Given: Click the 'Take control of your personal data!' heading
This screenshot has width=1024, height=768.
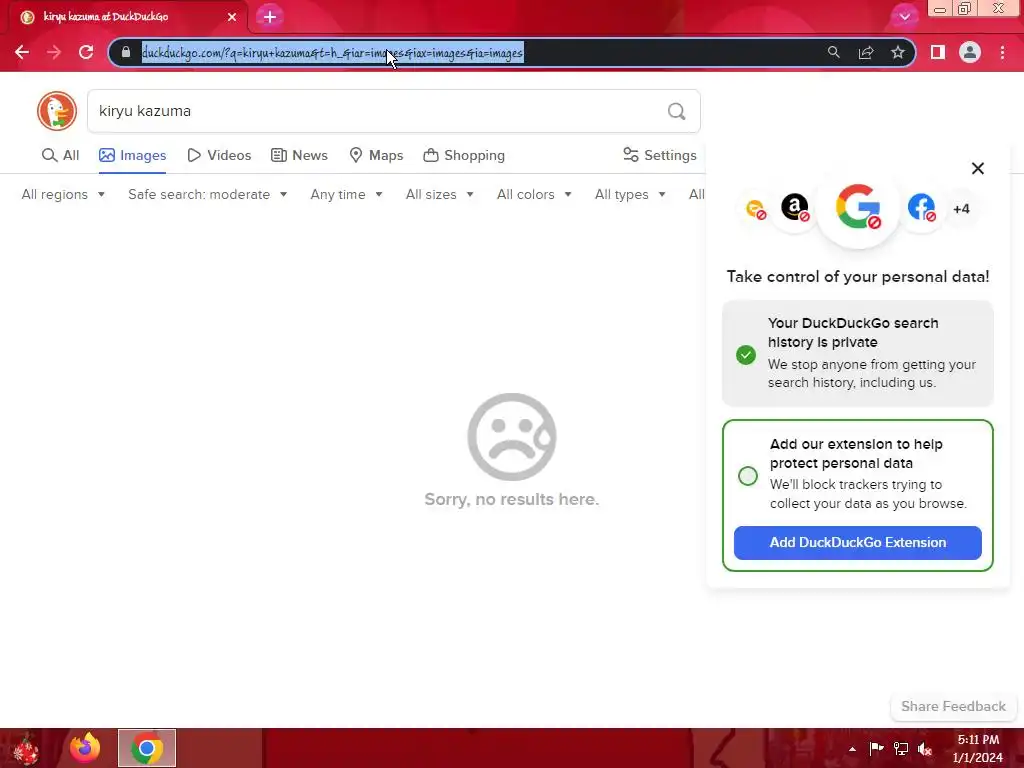Looking at the screenshot, I should pos(858,277).
